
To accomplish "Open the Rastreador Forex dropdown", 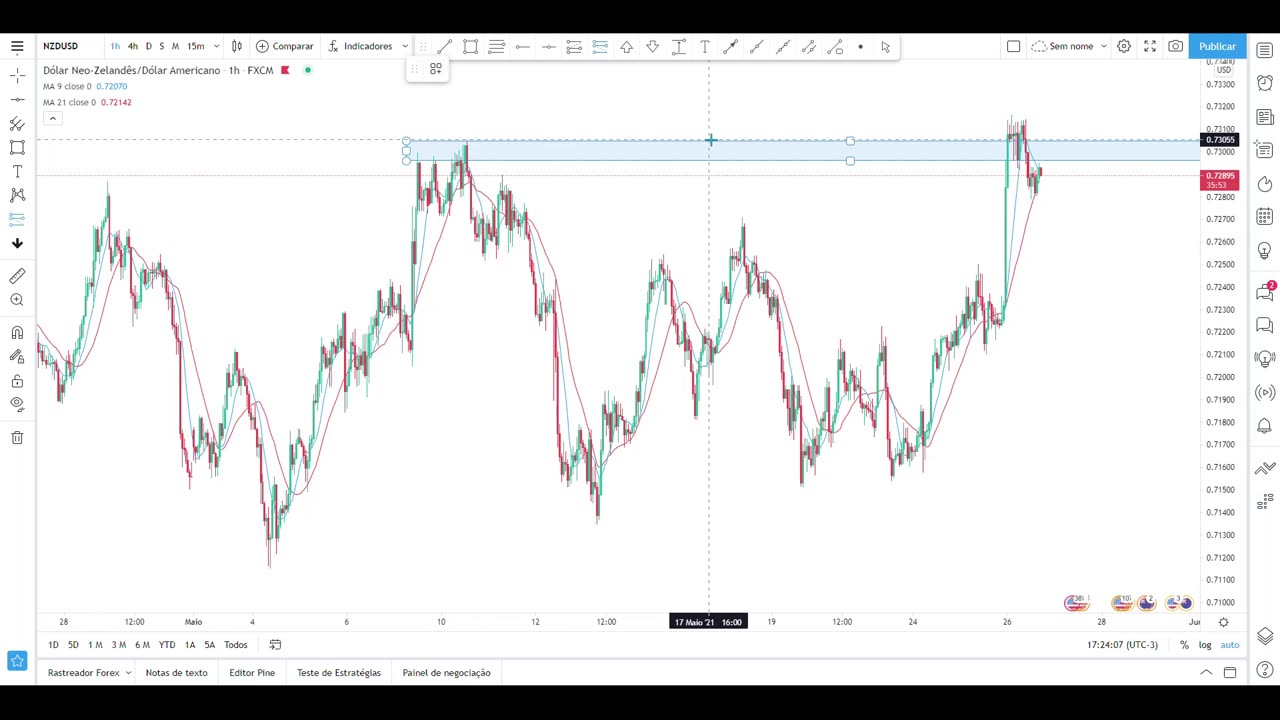I will coord(90,673).
